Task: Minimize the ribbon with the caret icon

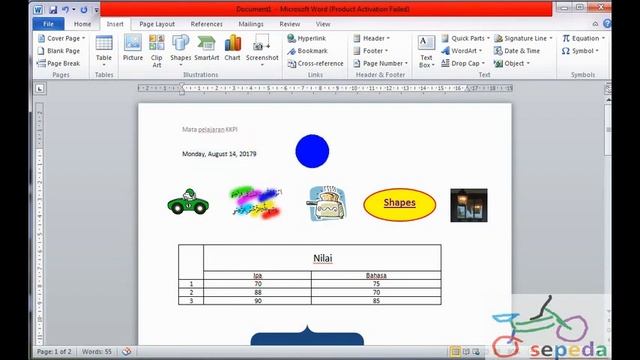Action: pos(596,24)
